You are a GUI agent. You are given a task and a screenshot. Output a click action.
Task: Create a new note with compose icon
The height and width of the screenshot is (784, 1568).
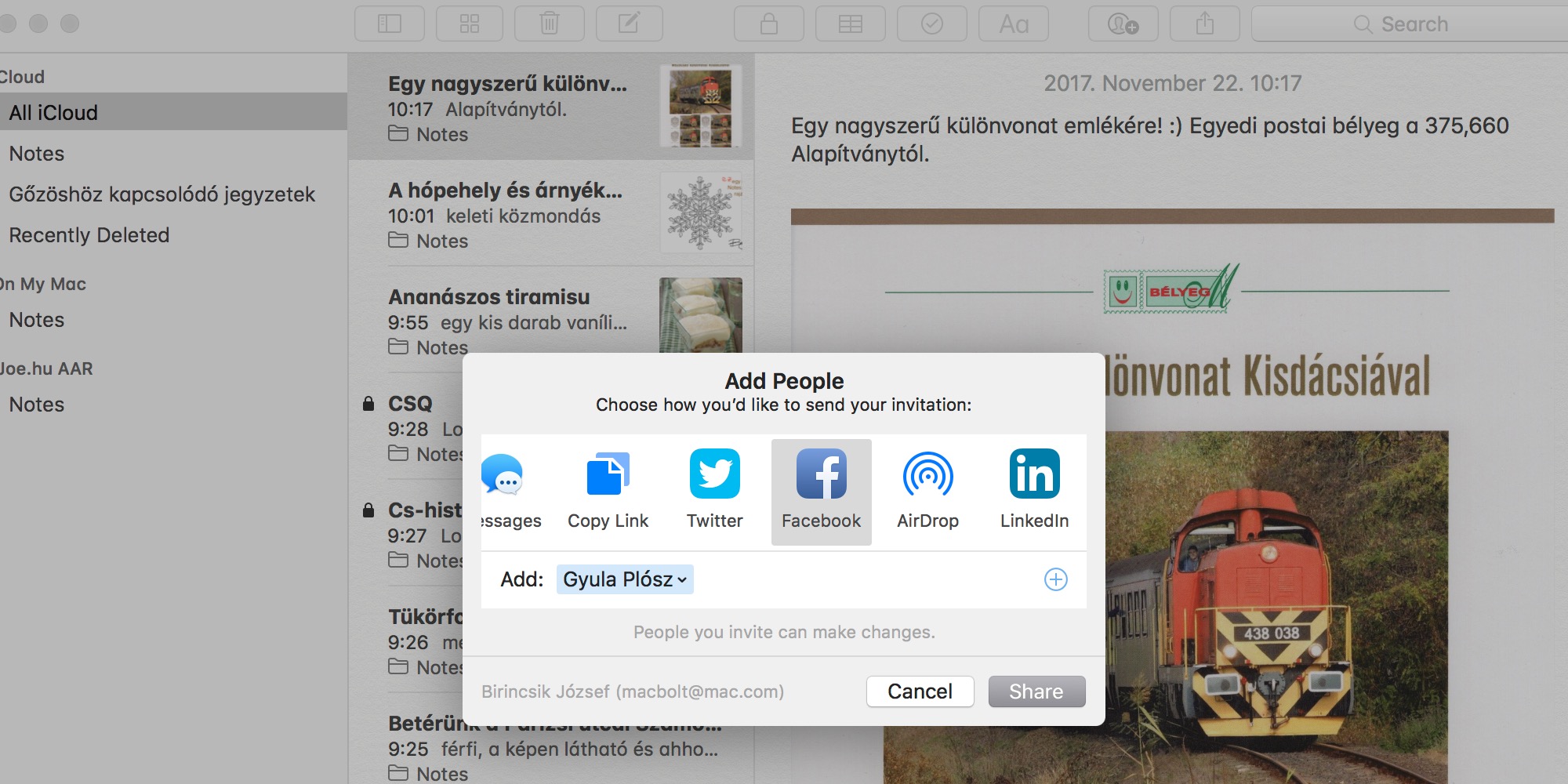point(630,24)
